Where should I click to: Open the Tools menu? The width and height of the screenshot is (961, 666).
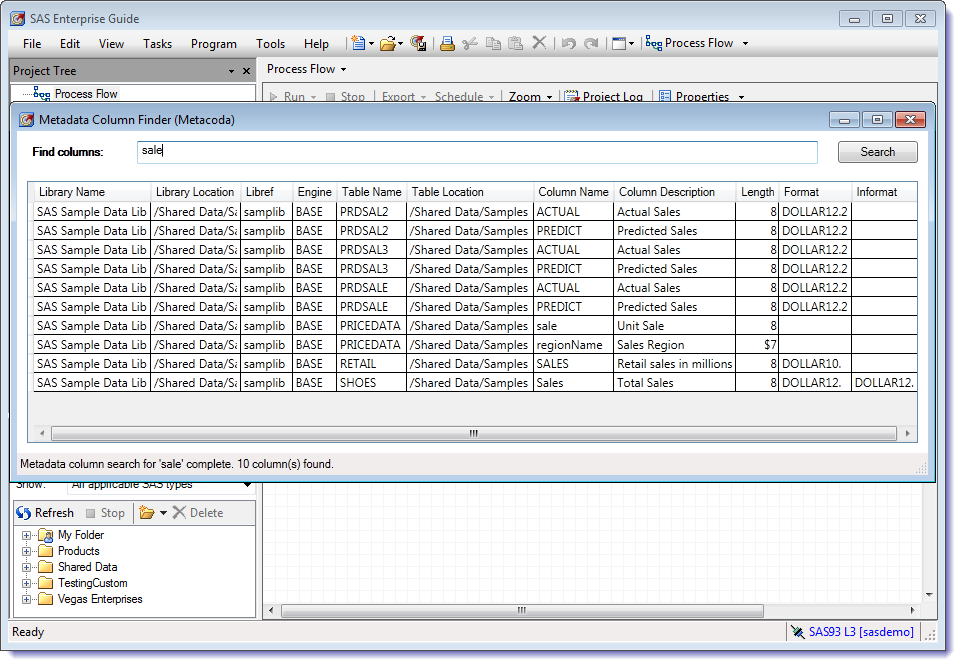point(270,44)
